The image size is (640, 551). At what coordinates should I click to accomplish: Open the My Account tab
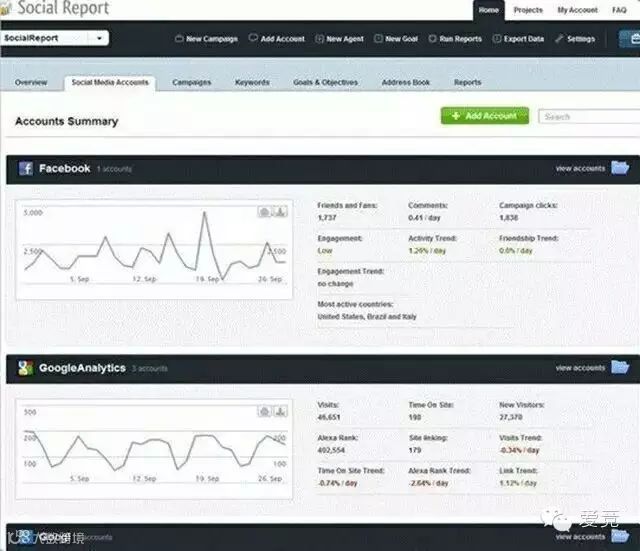578,10
